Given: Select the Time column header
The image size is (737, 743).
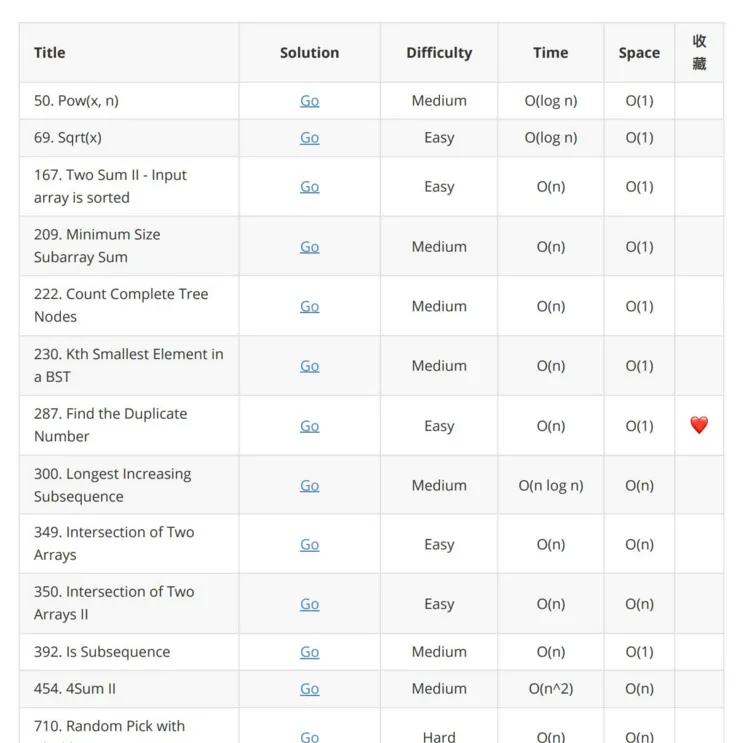Looking at the screenshot, I should coord(550,53).
